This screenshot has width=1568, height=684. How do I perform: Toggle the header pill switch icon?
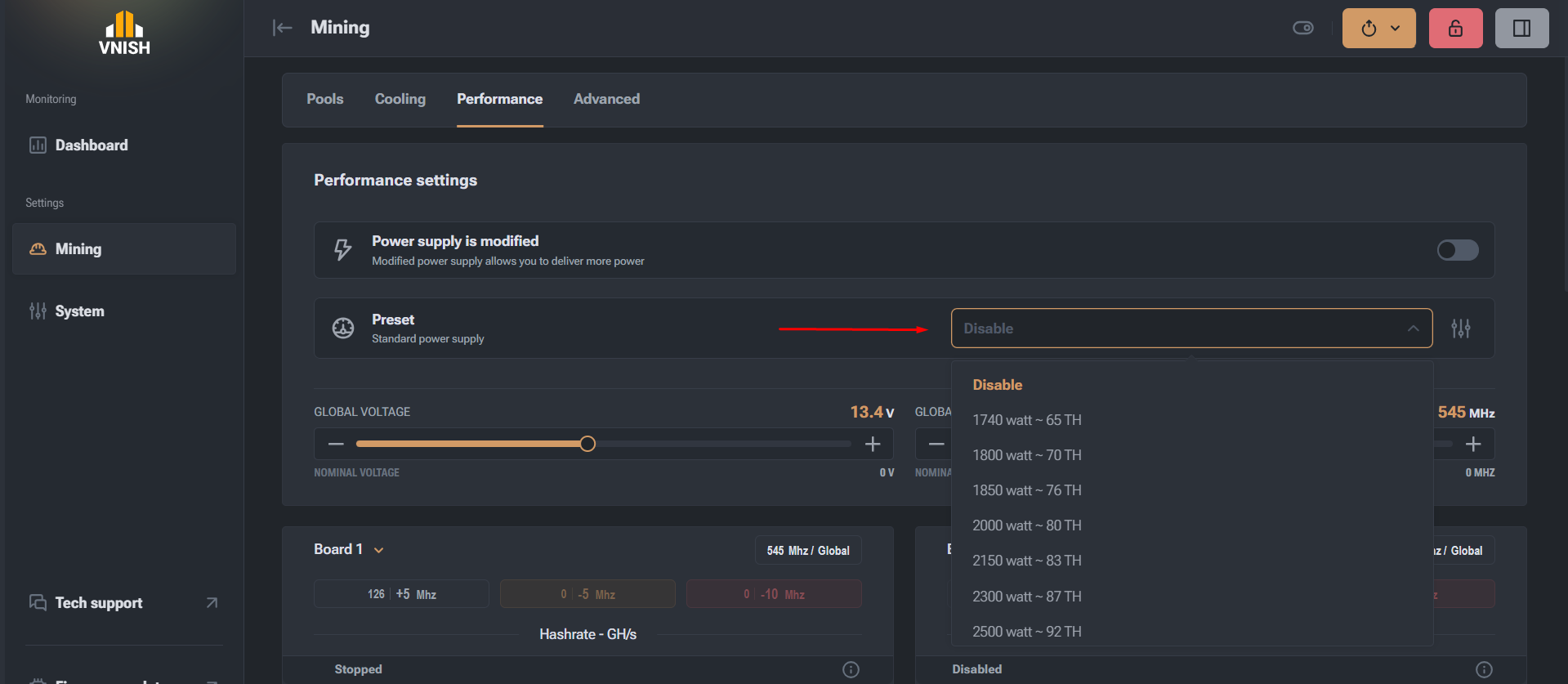click(1303, 29)
